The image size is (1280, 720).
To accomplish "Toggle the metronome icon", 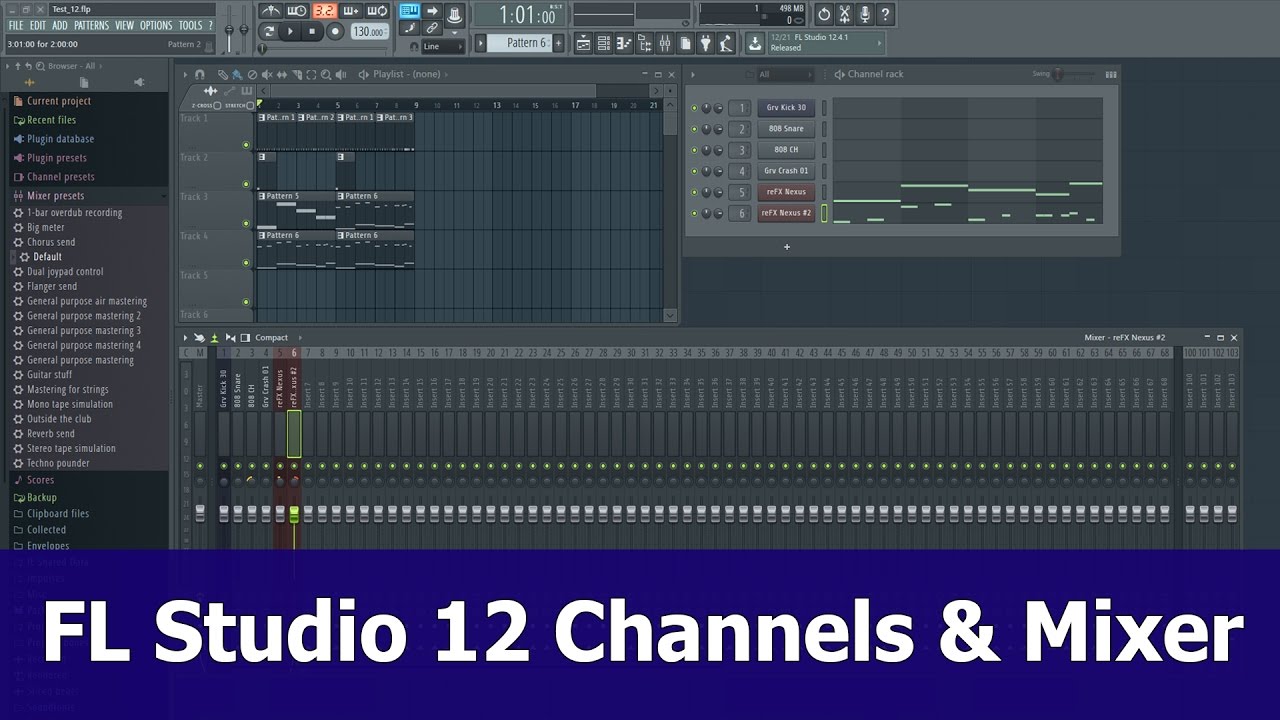I will pos(270,12).
